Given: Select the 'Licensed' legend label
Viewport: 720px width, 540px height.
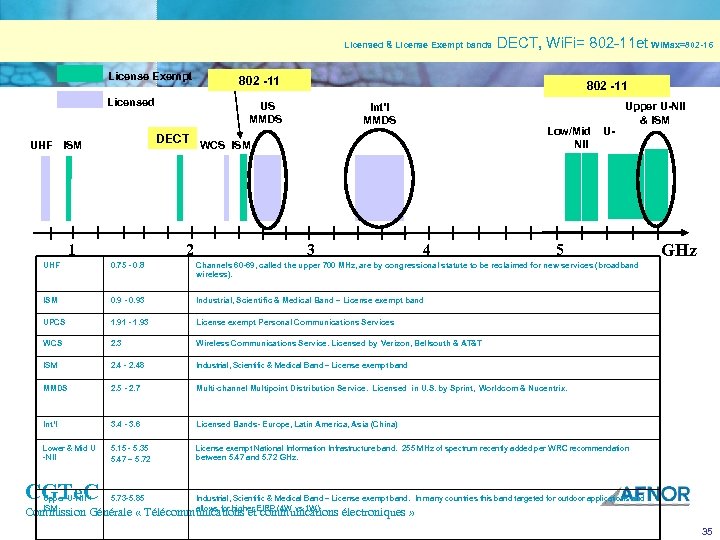Looking at the screenshot, I should [x=131, y=102].
